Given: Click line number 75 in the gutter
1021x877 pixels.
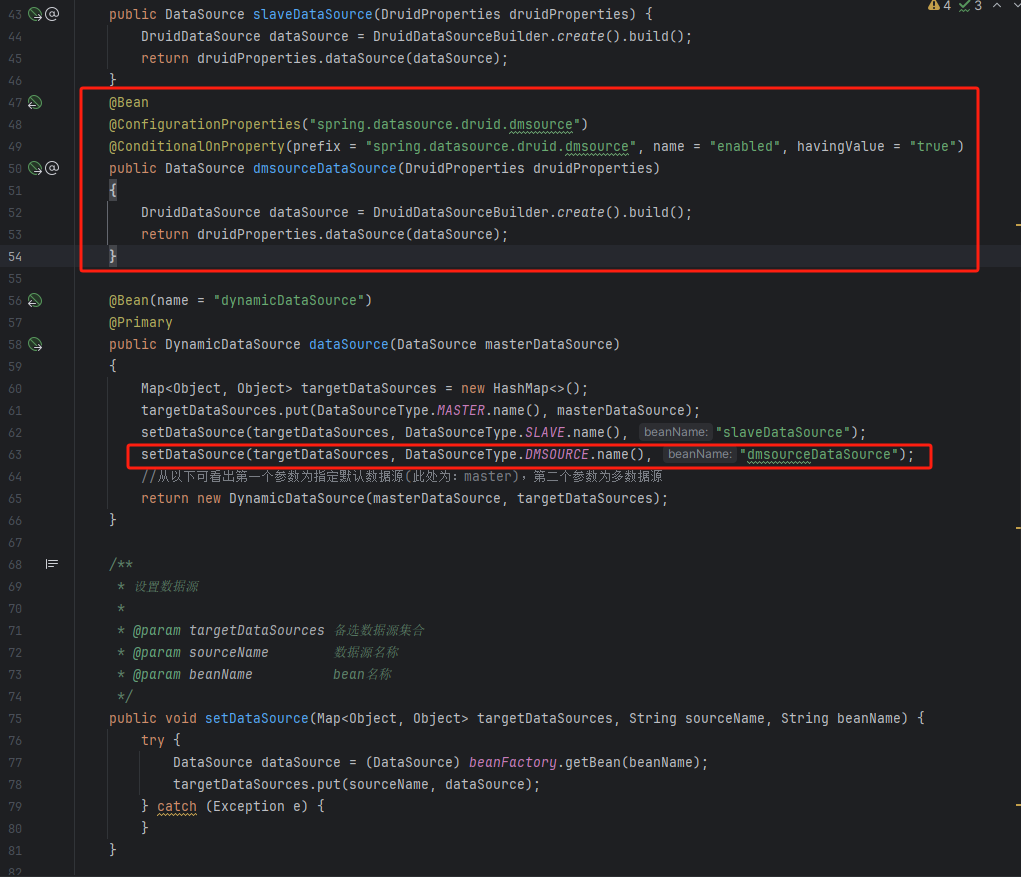Looking at the screenshot, I should [x=15, y=719].
